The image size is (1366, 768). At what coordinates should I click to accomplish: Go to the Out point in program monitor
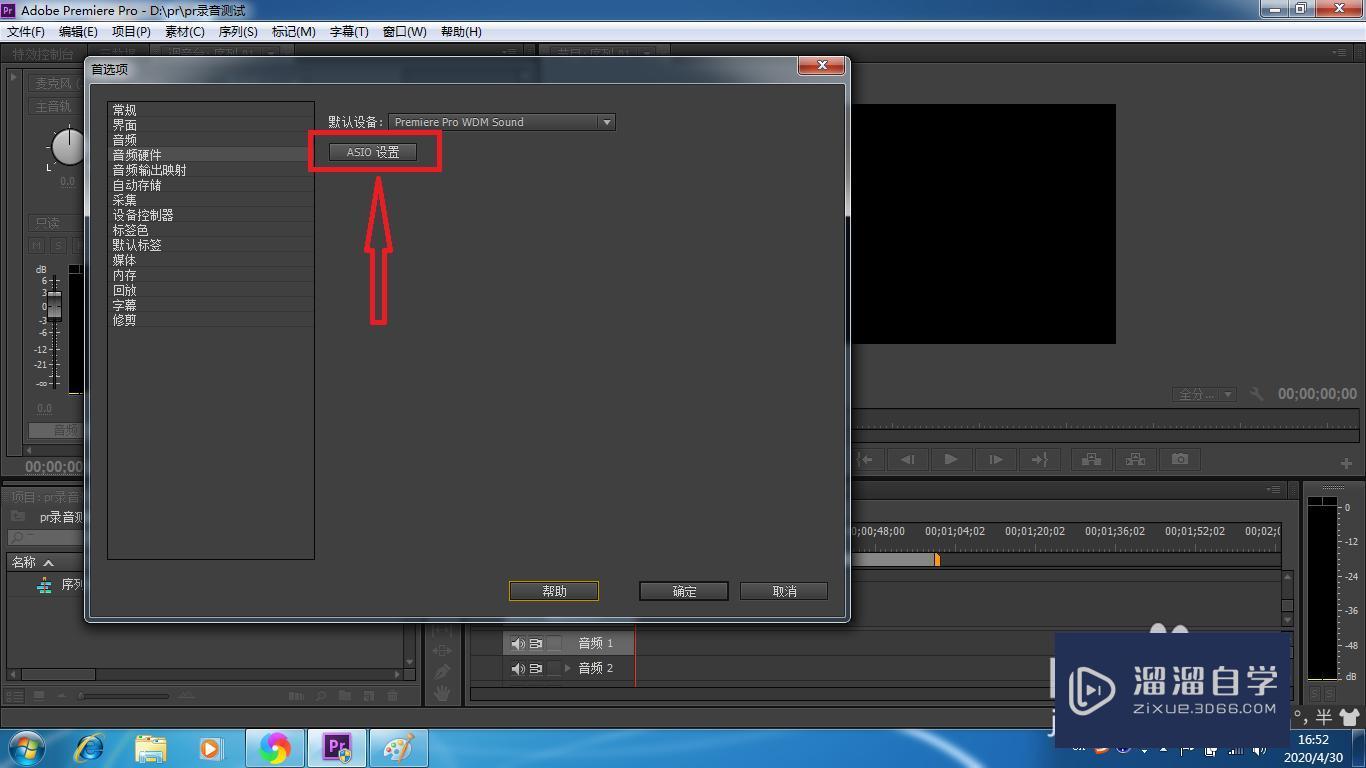[1039, 459]
